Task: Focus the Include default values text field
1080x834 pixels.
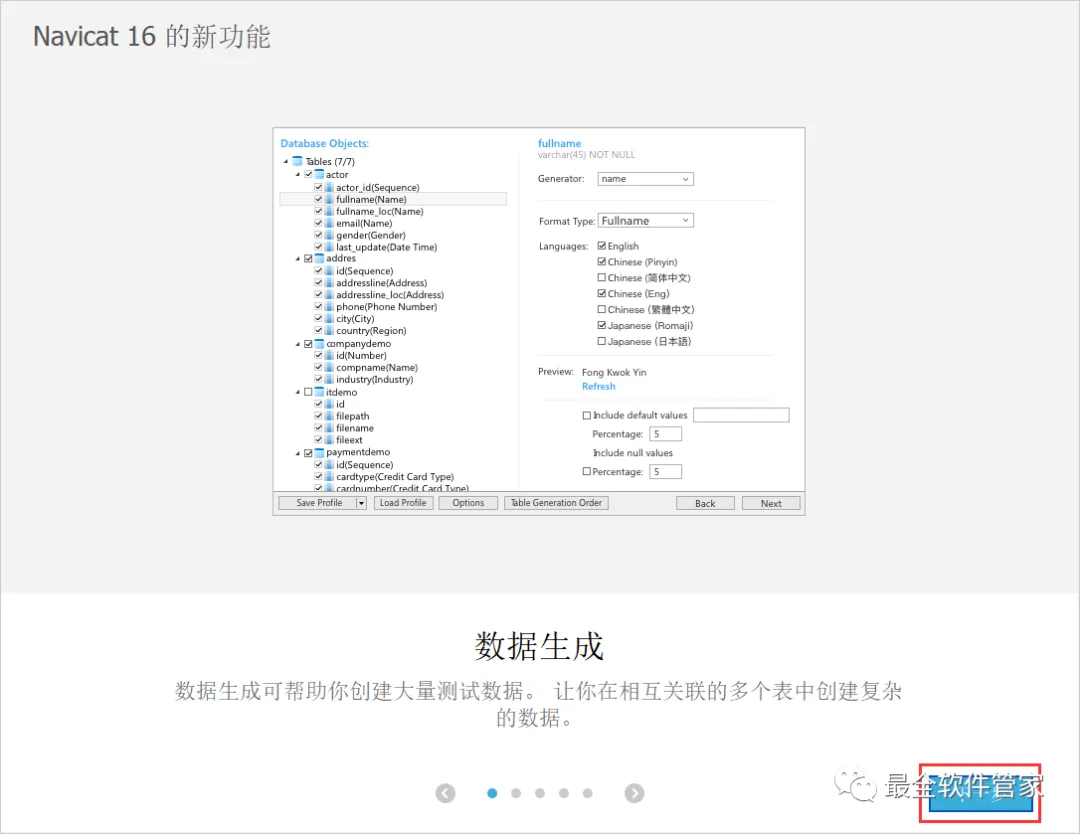Action: click(741, 415)
